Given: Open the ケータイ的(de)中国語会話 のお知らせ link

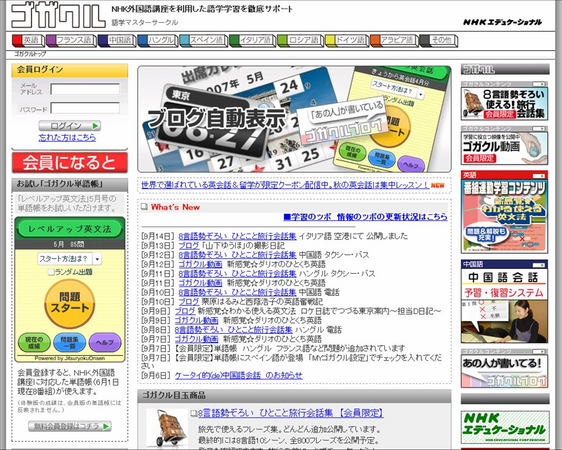Looking at the screenshot, I should 239,375.
